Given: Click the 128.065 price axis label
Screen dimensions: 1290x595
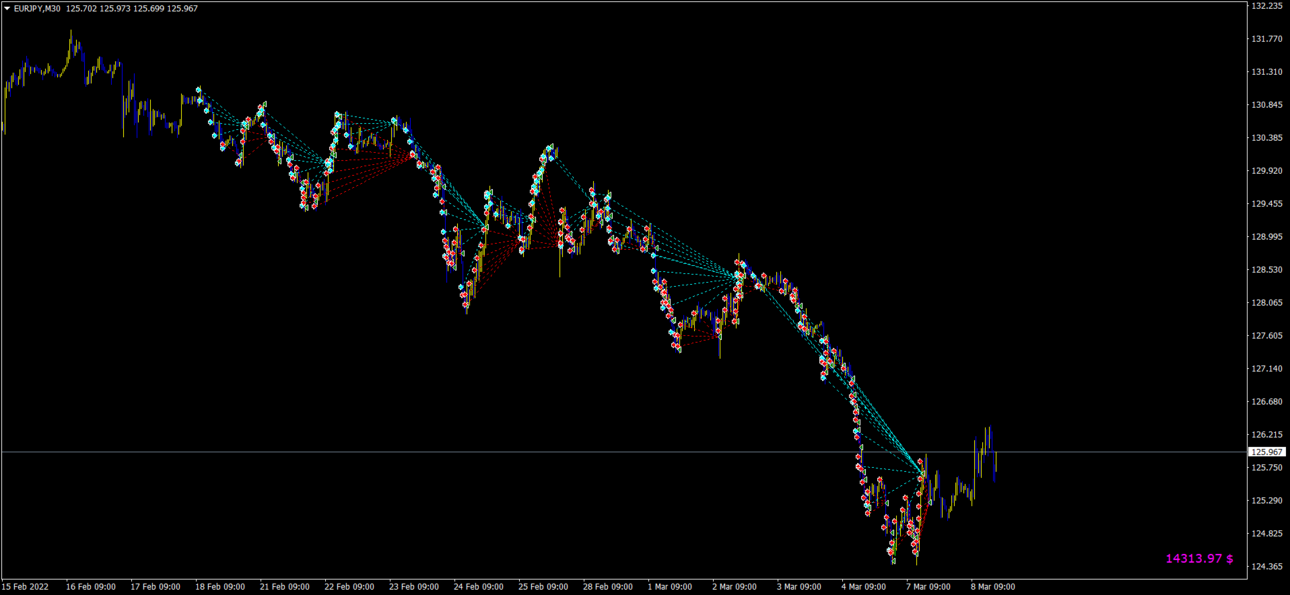Looking at the screenshot, I should (x=1267, y=303).
